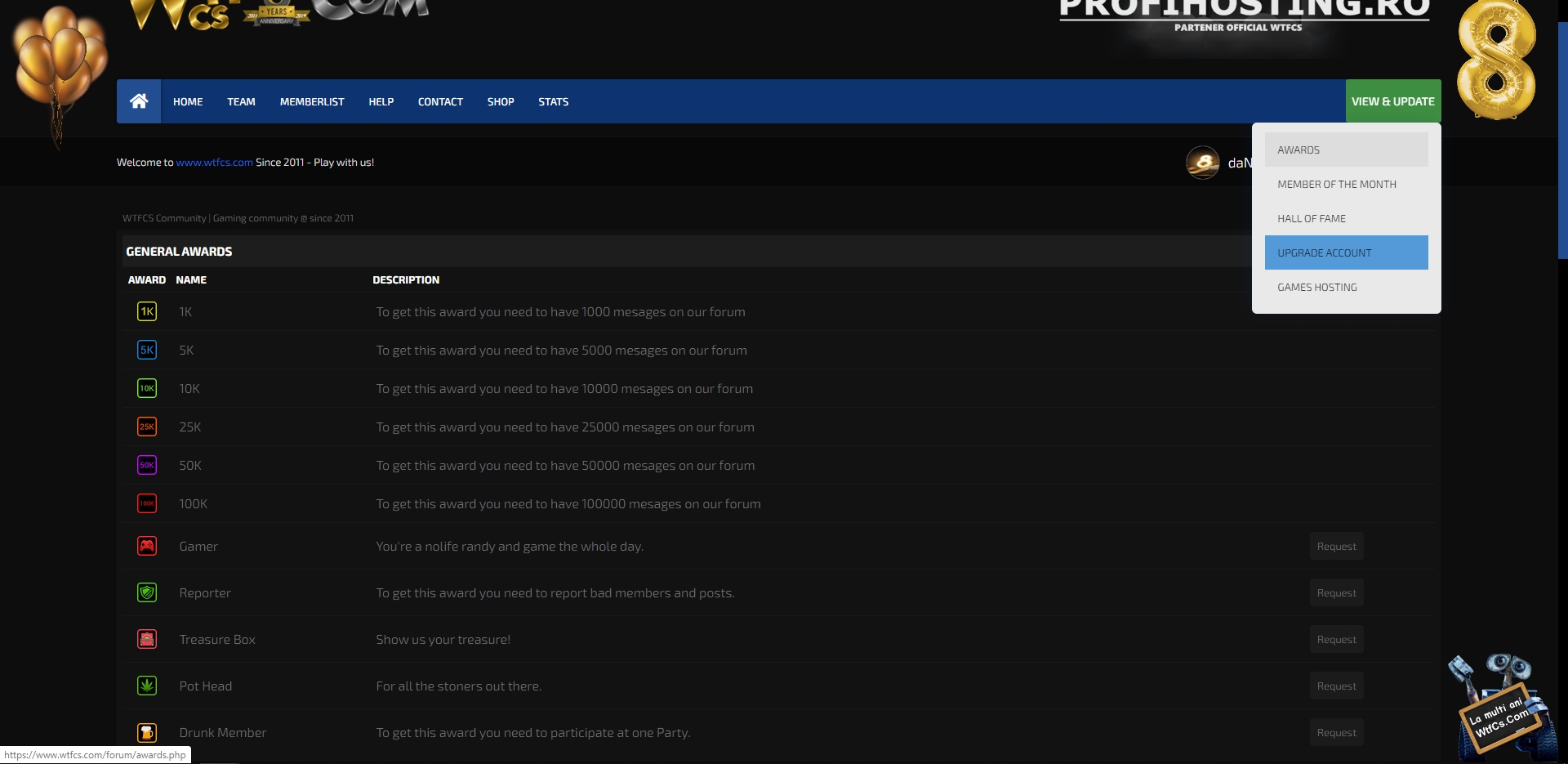Click the 5K award badge icon
Viewport: 1568px width, 764px height.
[x=147, y=350]
